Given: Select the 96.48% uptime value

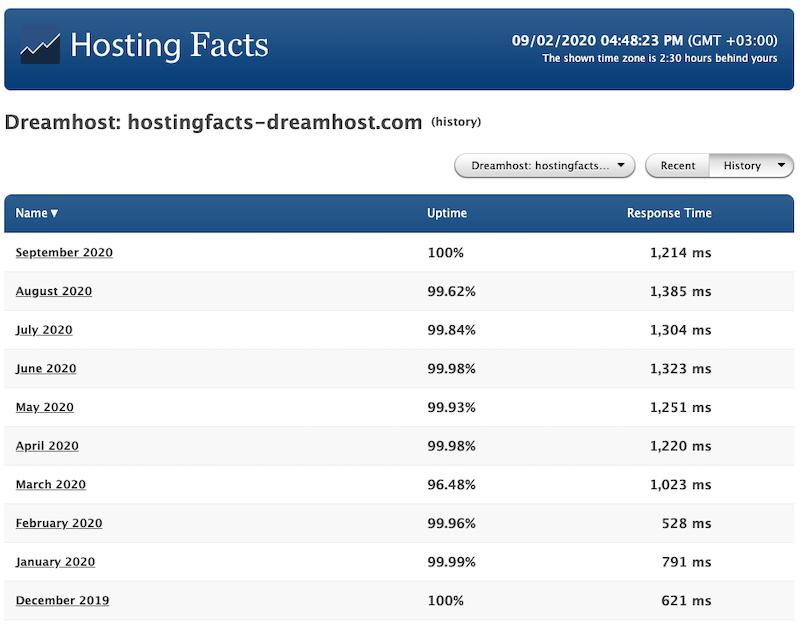Looking at the screenshot, I should (452, 484).
